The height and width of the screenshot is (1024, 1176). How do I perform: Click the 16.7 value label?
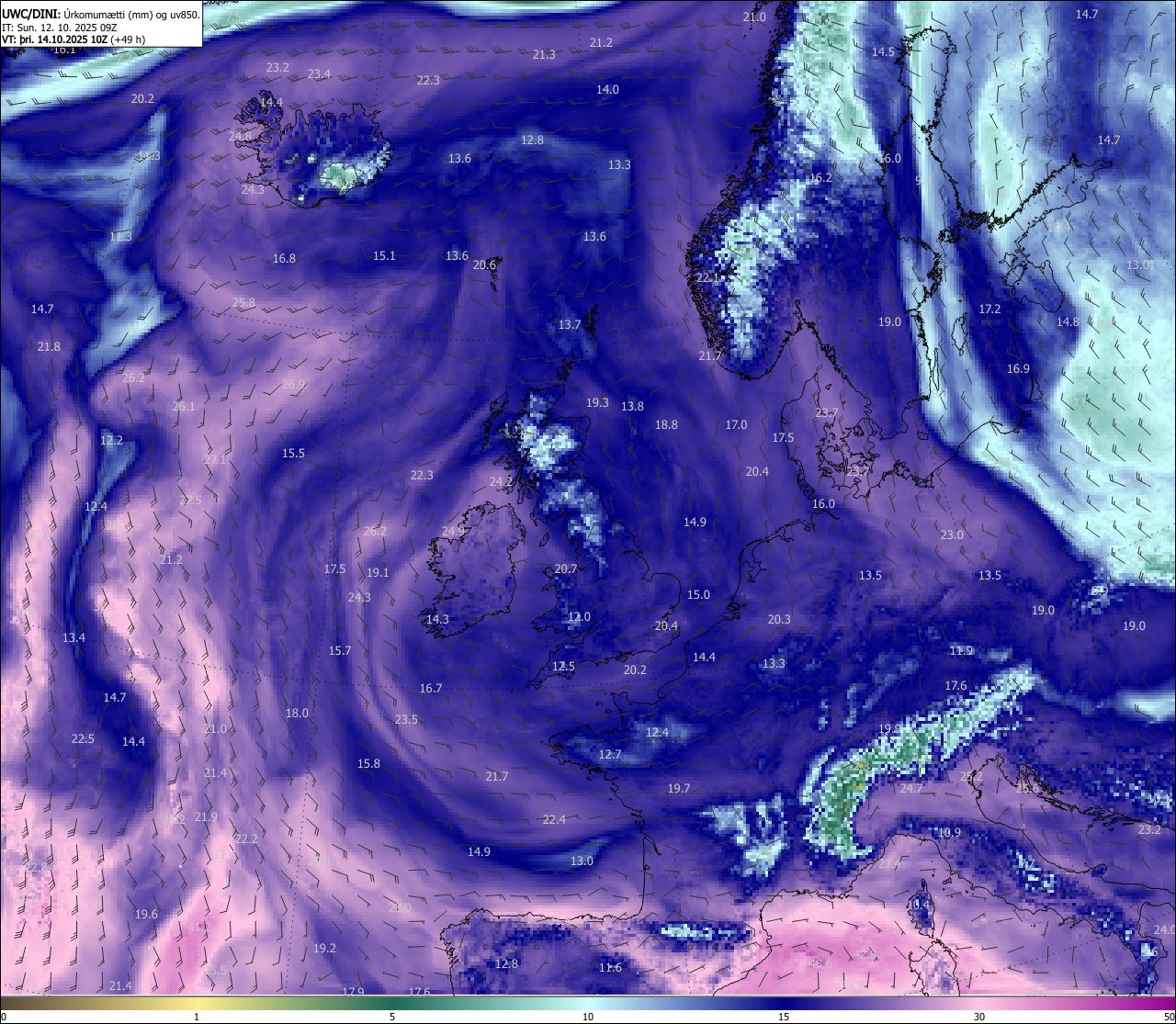point(431,689)
